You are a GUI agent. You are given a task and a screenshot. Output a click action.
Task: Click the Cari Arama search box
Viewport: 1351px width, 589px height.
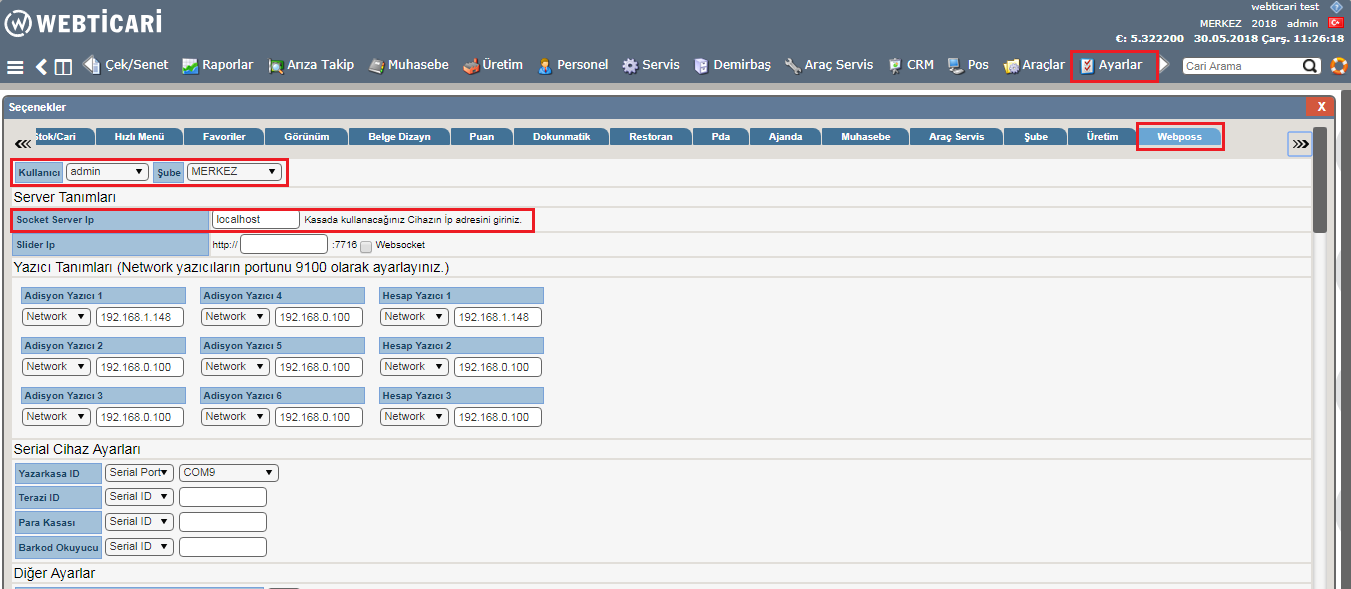(1241, 66)
